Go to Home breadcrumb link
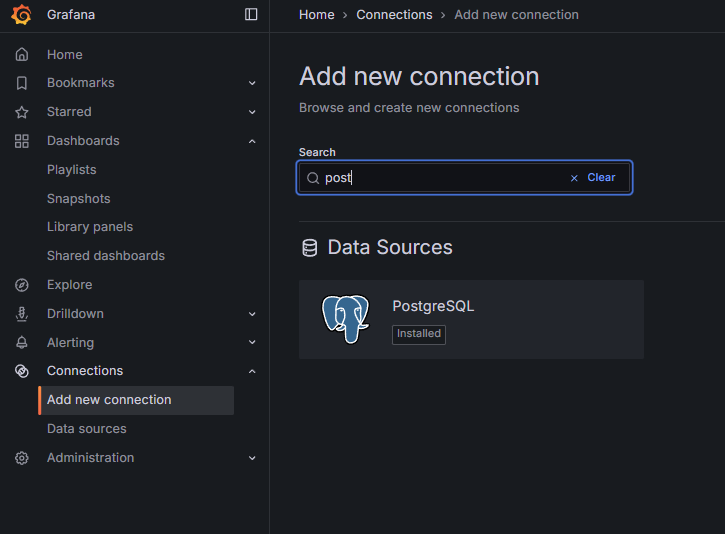The image size is (725, 534). 317,15
